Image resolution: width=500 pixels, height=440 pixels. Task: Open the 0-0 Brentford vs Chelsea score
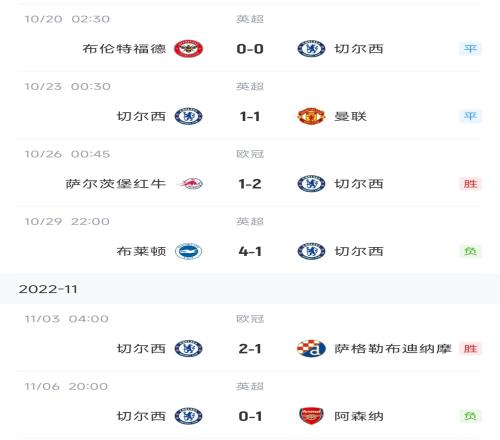[250, 49]
